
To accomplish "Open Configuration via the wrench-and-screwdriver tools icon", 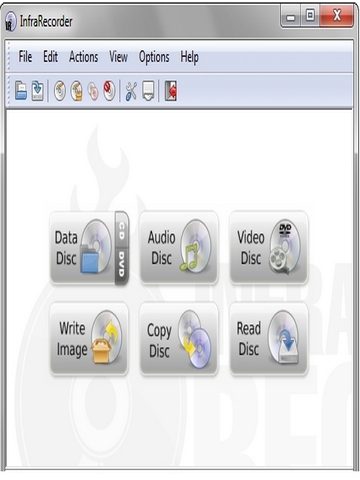I will 131,91.
